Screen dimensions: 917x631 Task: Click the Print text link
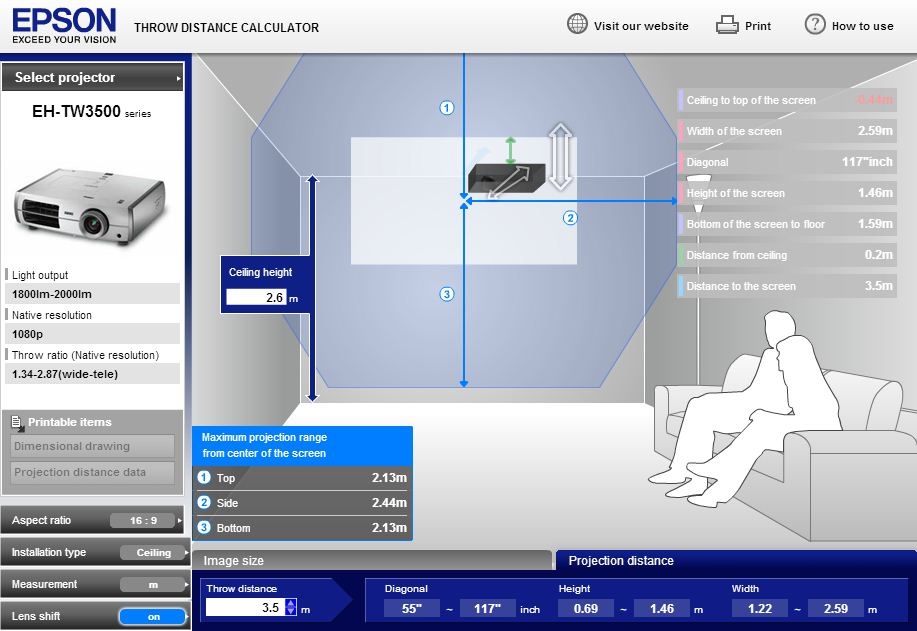point(758,26)
